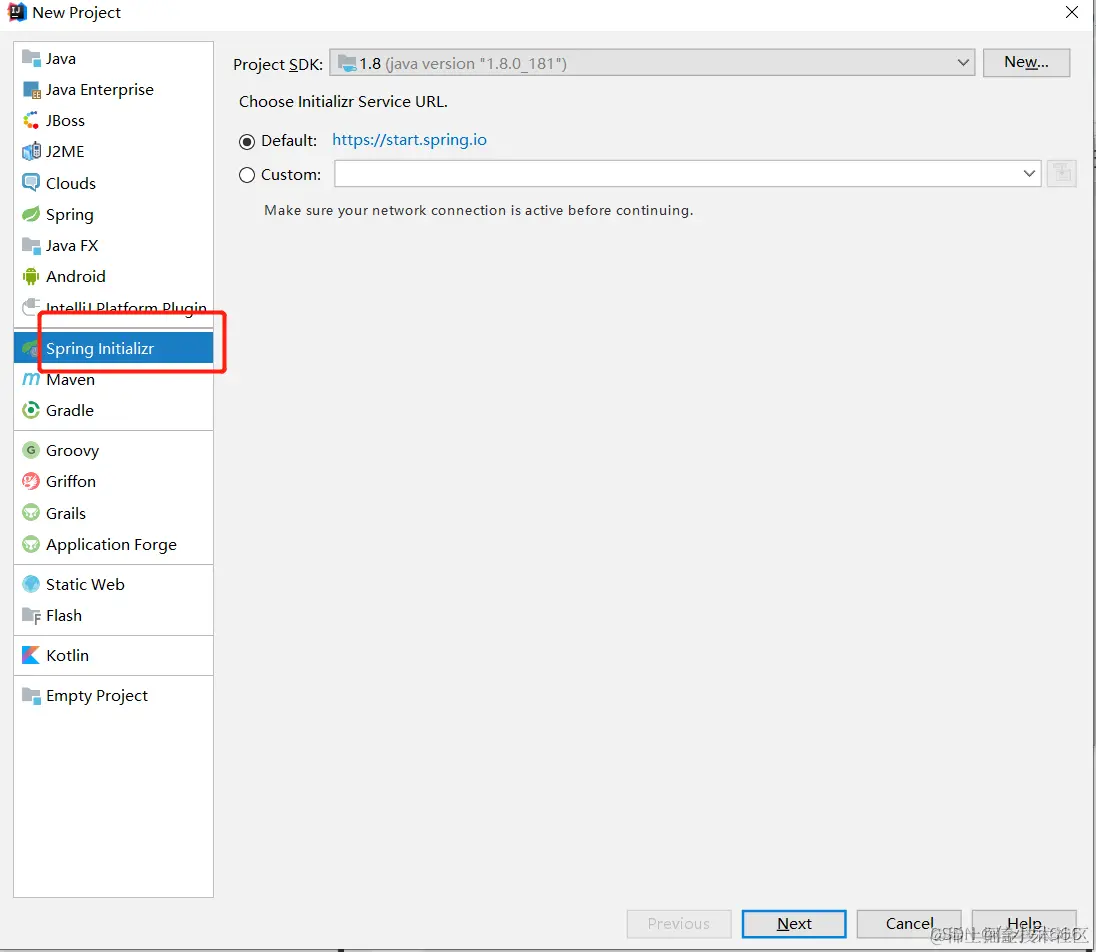The height and width of the screenshot is (952, 1096).
Task: Click the Cancel button
Action: click(x=909, y=924)
